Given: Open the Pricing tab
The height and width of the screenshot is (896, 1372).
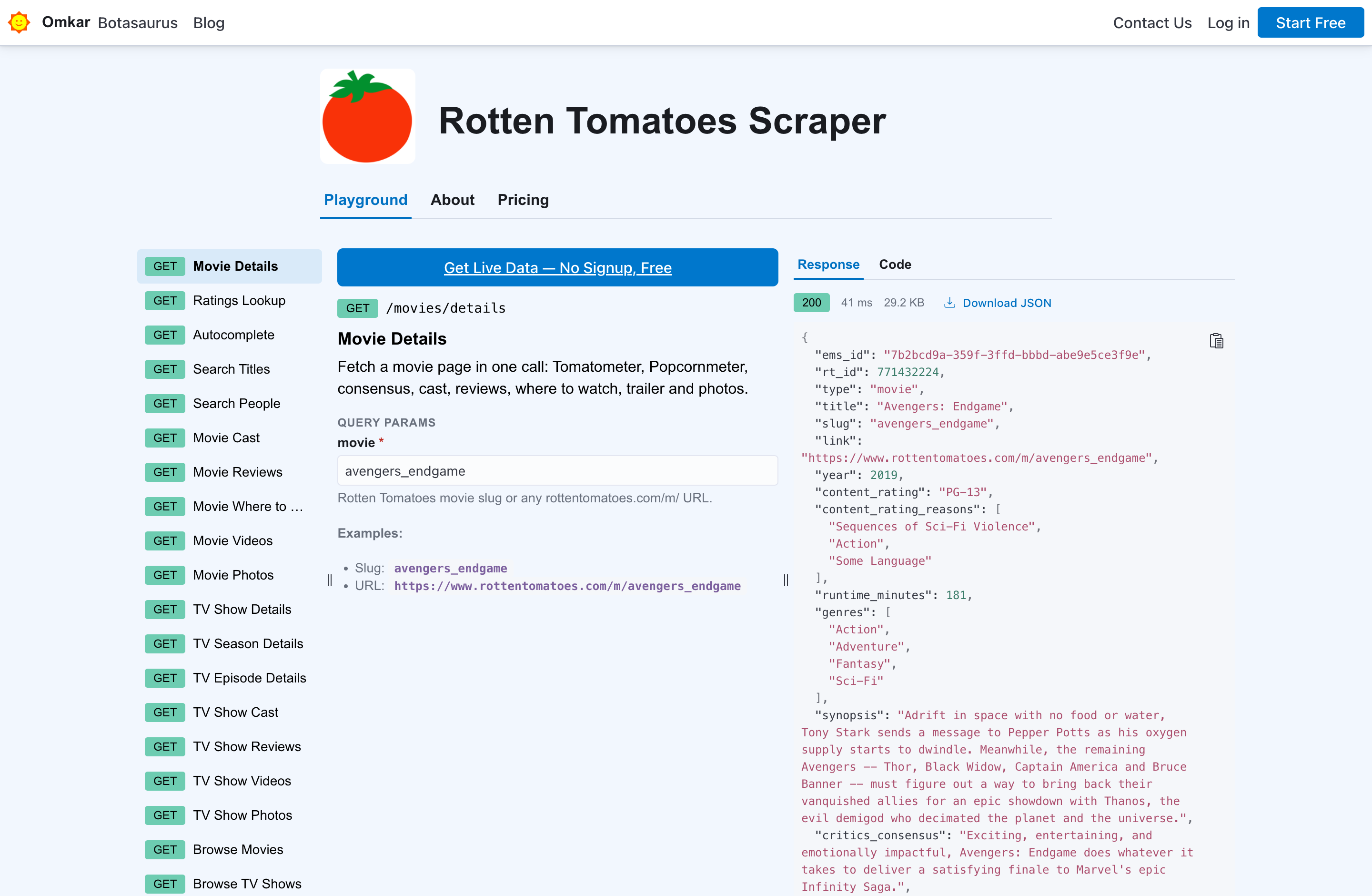Looking at the screenshot, I should 523,200.
